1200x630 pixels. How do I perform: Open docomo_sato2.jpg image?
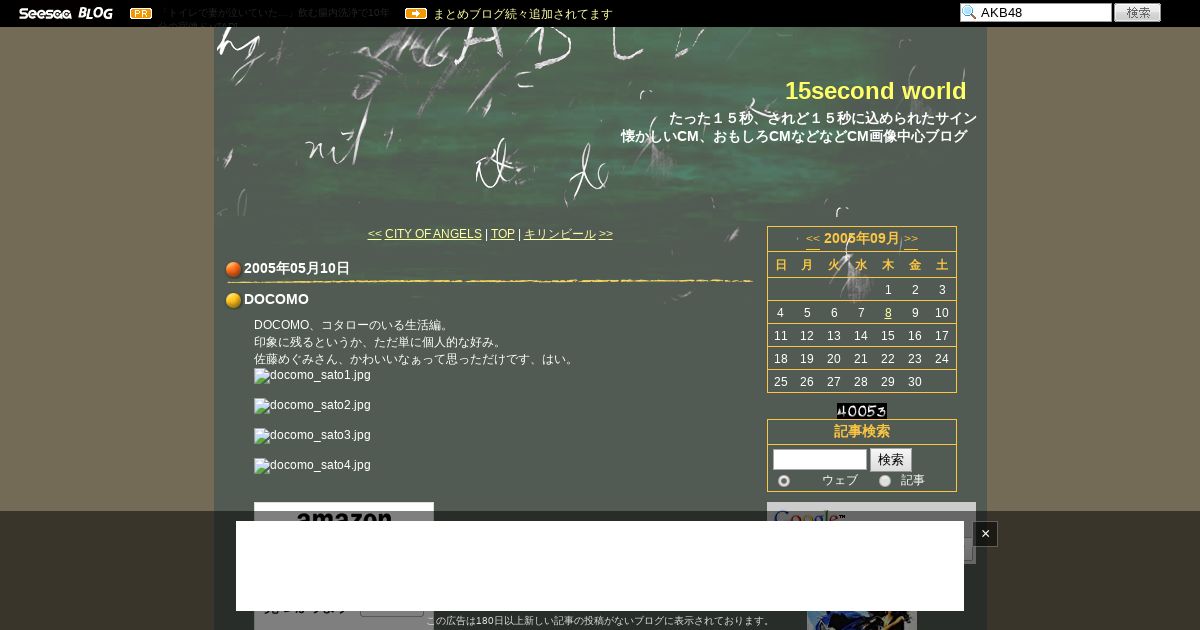[x=312, y=406]
